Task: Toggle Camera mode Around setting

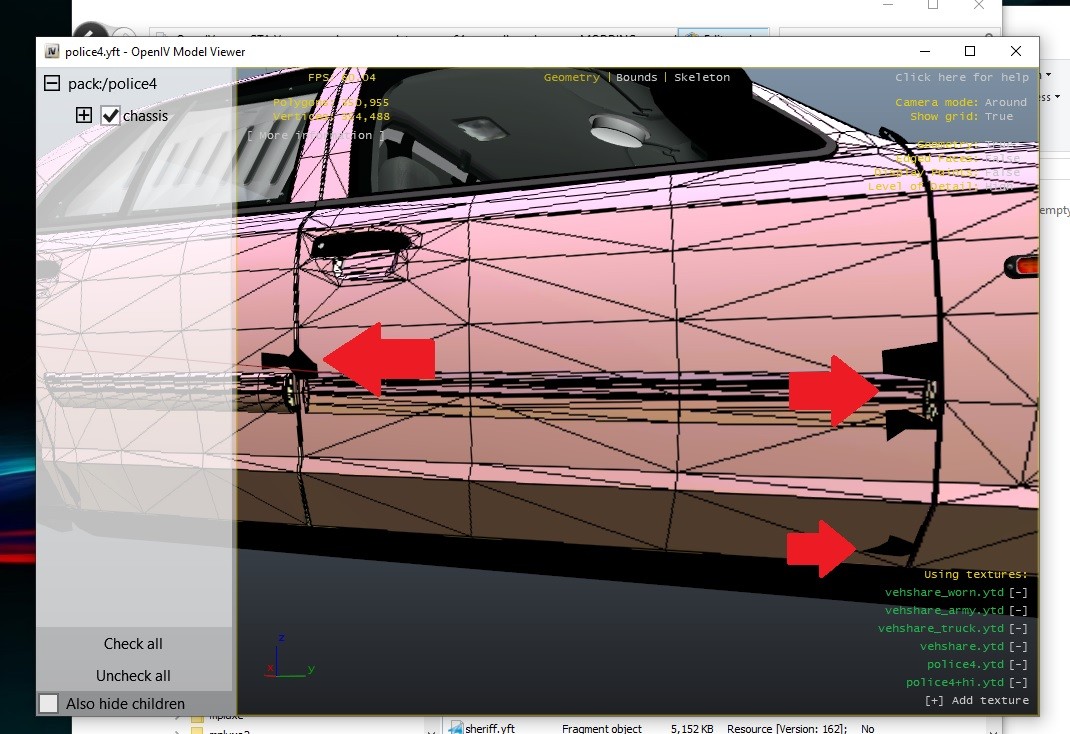Action: [x=961, y=102]
